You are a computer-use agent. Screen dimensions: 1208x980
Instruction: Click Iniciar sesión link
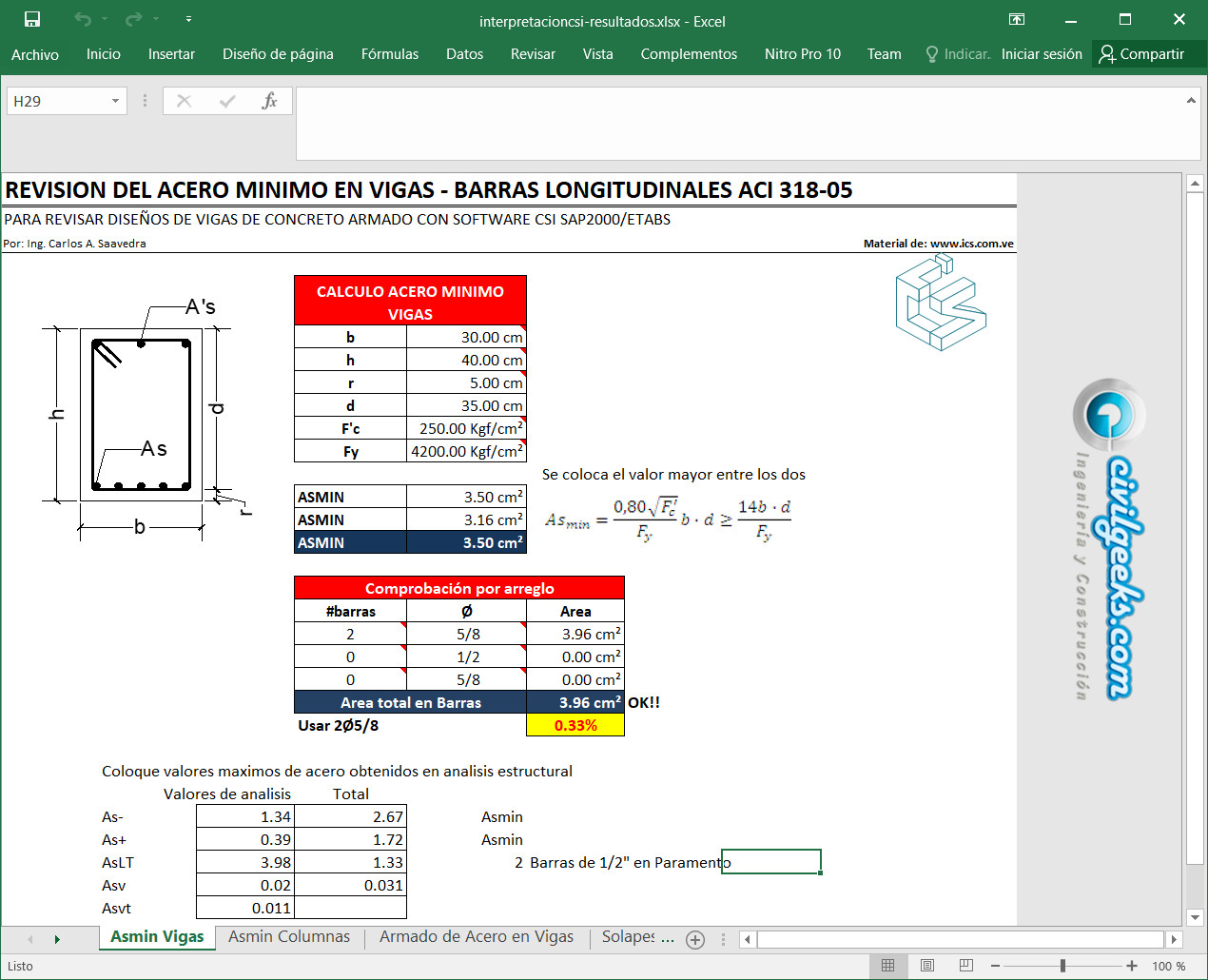1042,54
